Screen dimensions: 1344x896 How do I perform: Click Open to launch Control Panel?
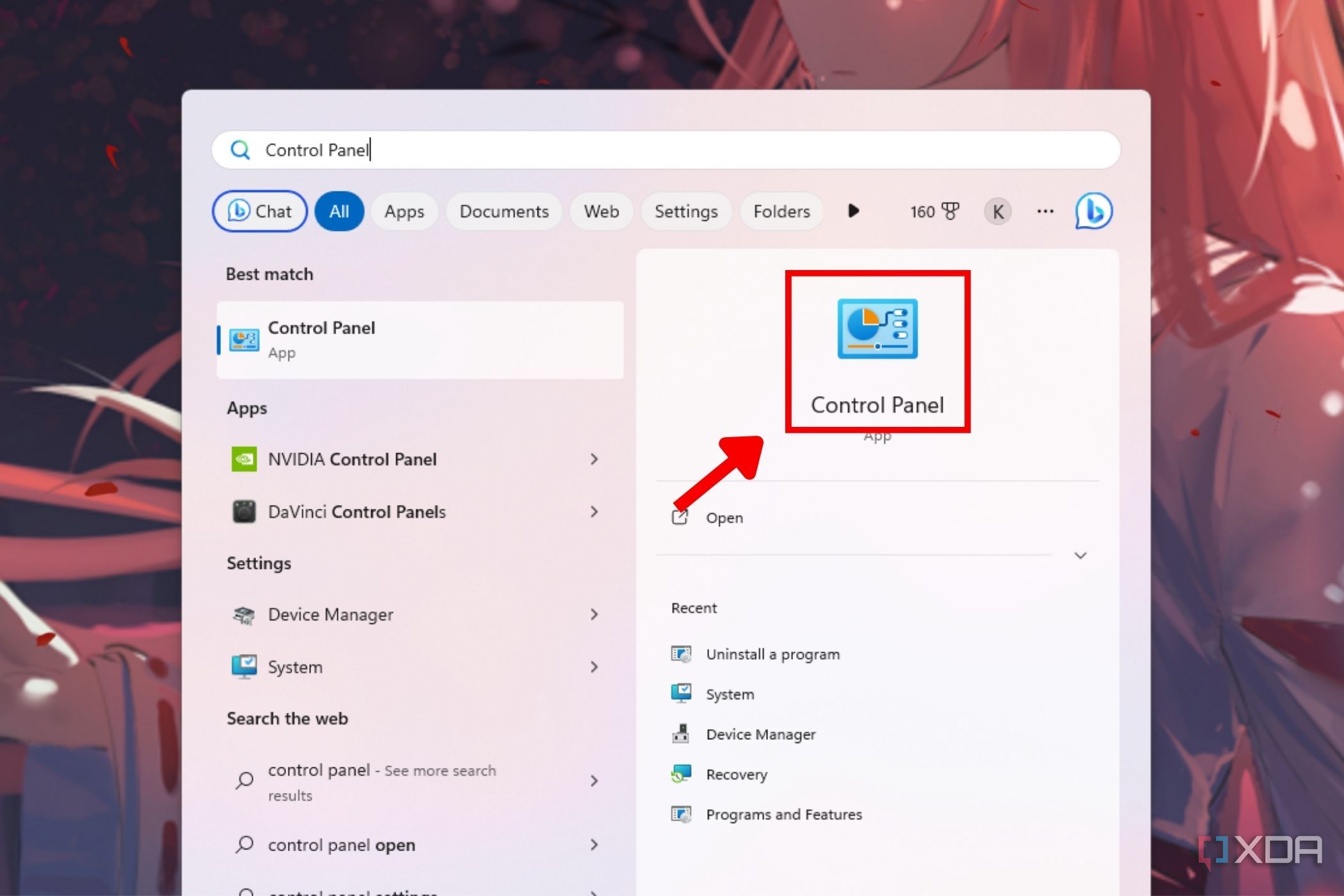(724, 518)
